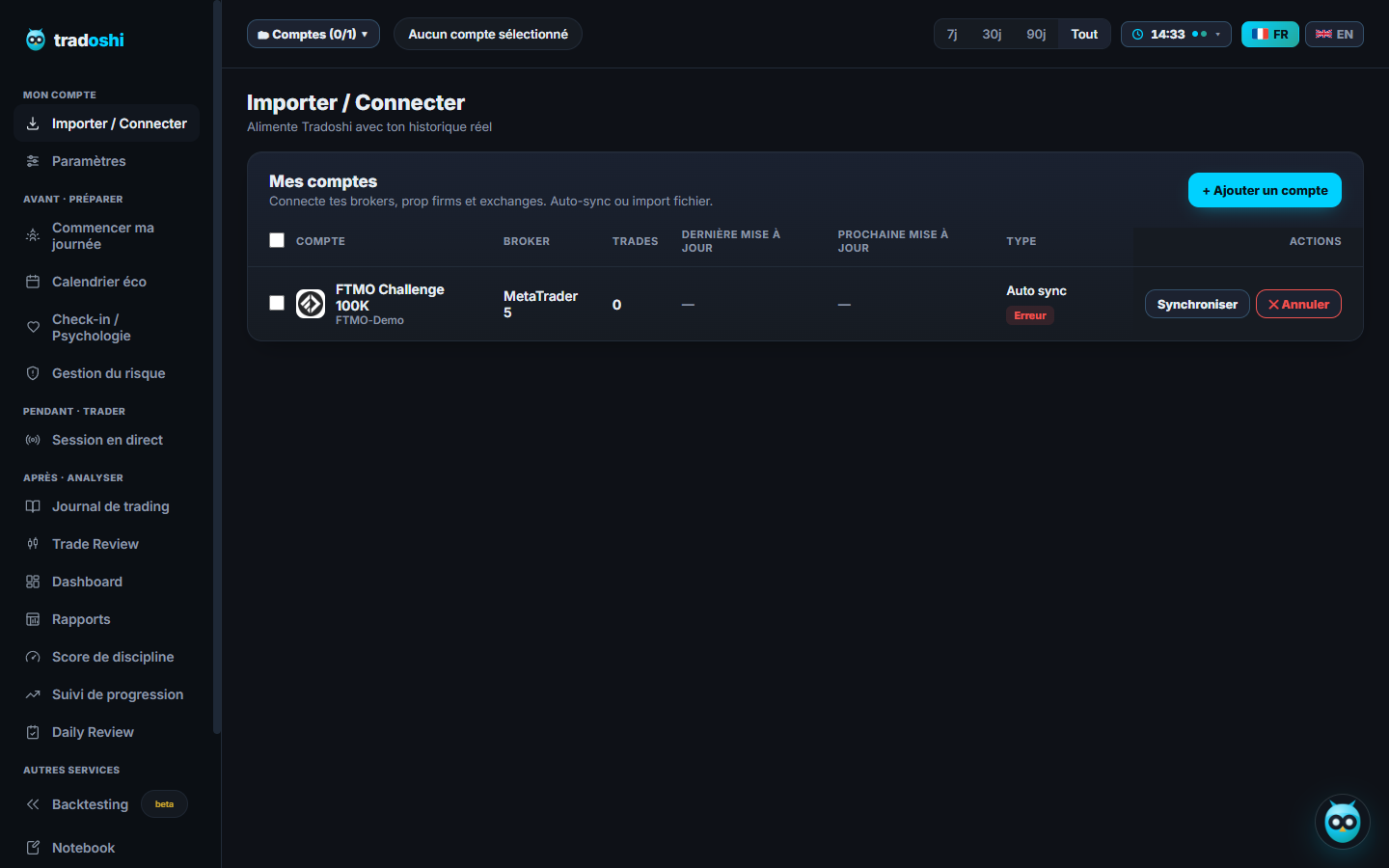Click the COMPTE column header
The image size is (1389, 868).
coord(320,241)
